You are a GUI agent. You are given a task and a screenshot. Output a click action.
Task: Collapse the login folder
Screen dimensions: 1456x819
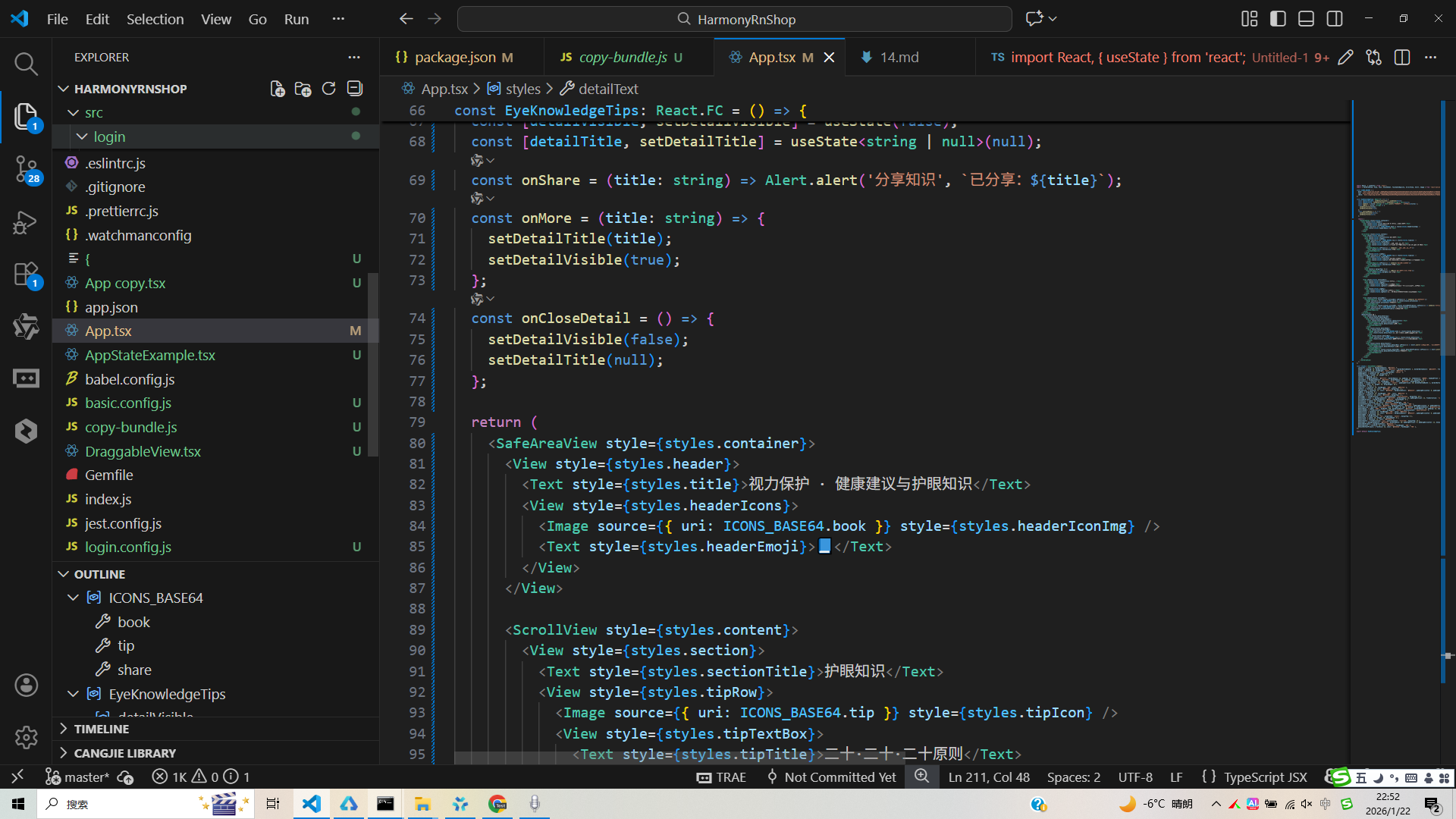coord(82,136)
